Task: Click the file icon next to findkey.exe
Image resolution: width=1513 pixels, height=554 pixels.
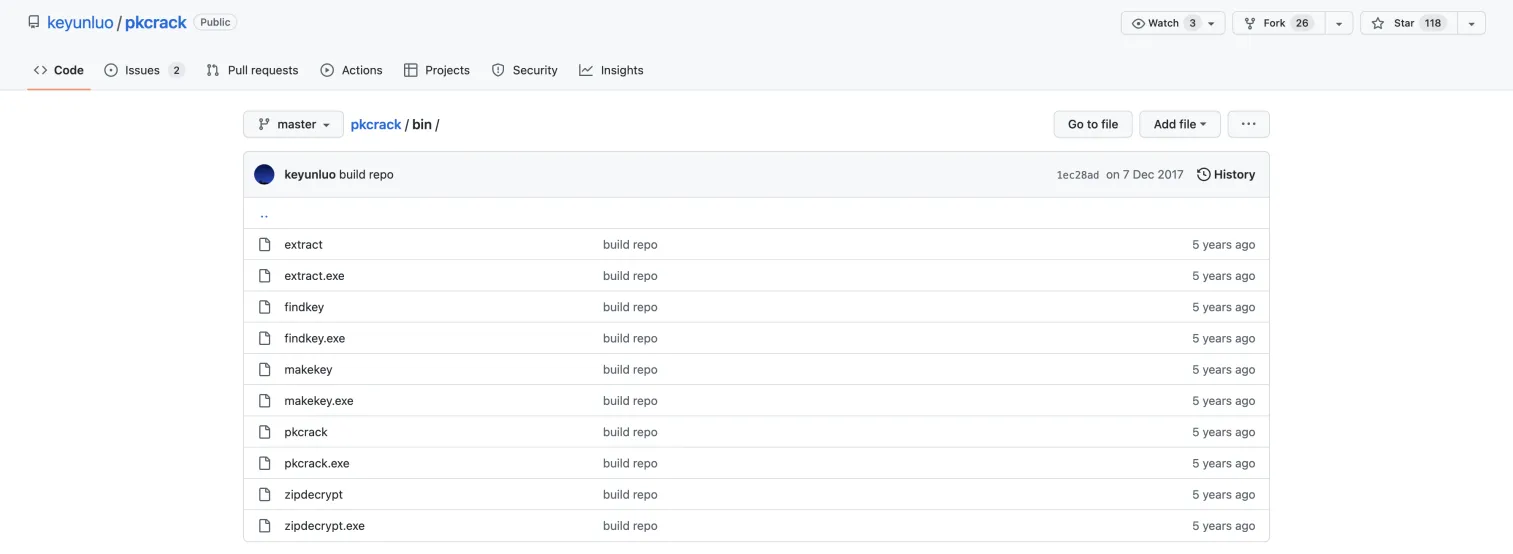Action: [x=264, y=338]
